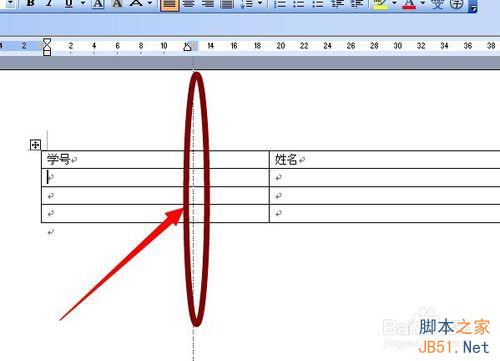This screenshot has height=361, width=500.
Task: Toggle Underline formatting
Action: pos(69,3)
